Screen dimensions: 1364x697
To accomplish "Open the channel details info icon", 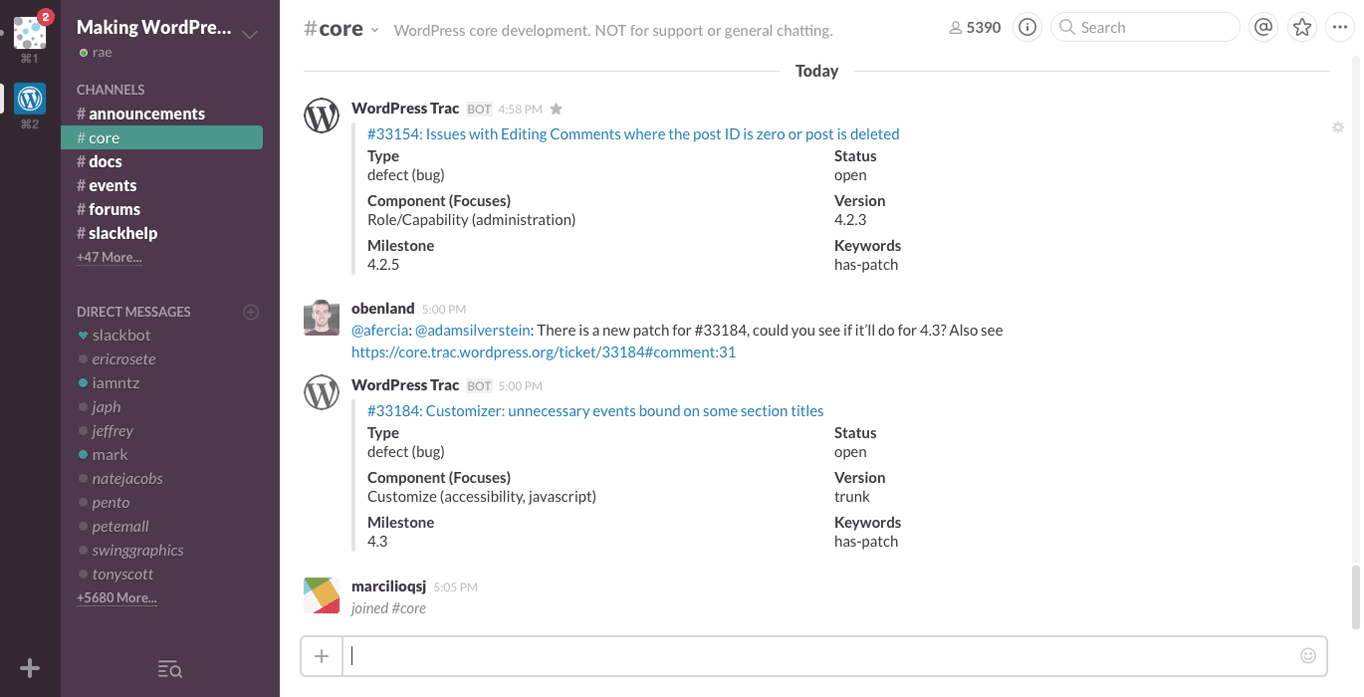I will click(x=1027, y=27).
